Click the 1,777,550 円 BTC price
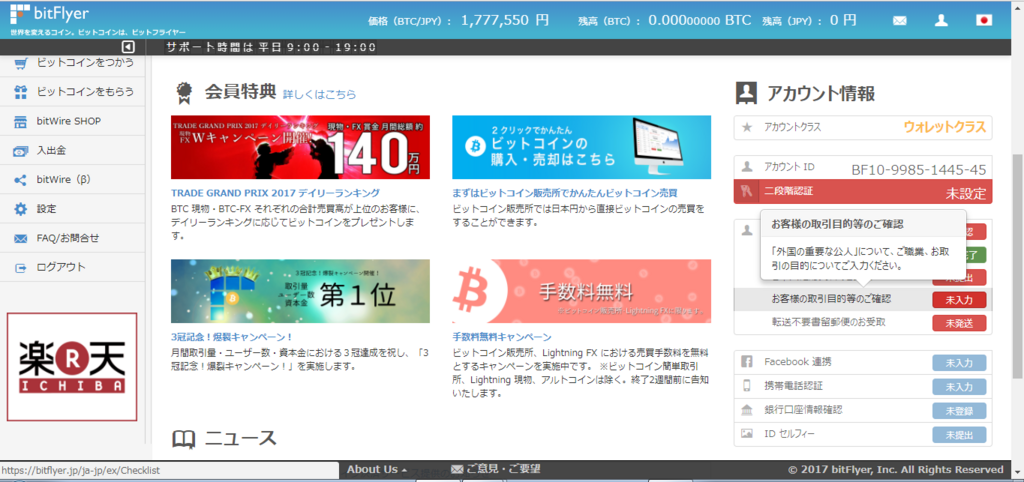The height and width of the screenshot is (482, 1024). coord(505,20)
